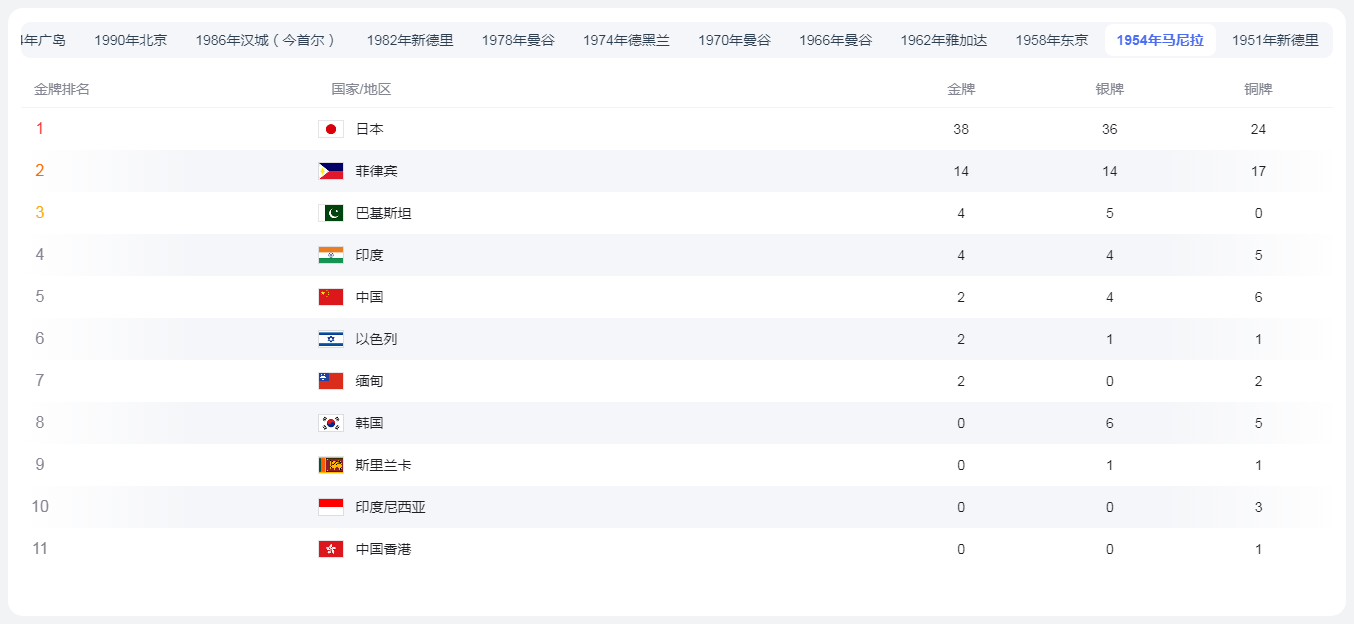This screenshot has width=1354, height=624.
Task: Click rank number 10 for 印度尼西亚
Action: 40,507
